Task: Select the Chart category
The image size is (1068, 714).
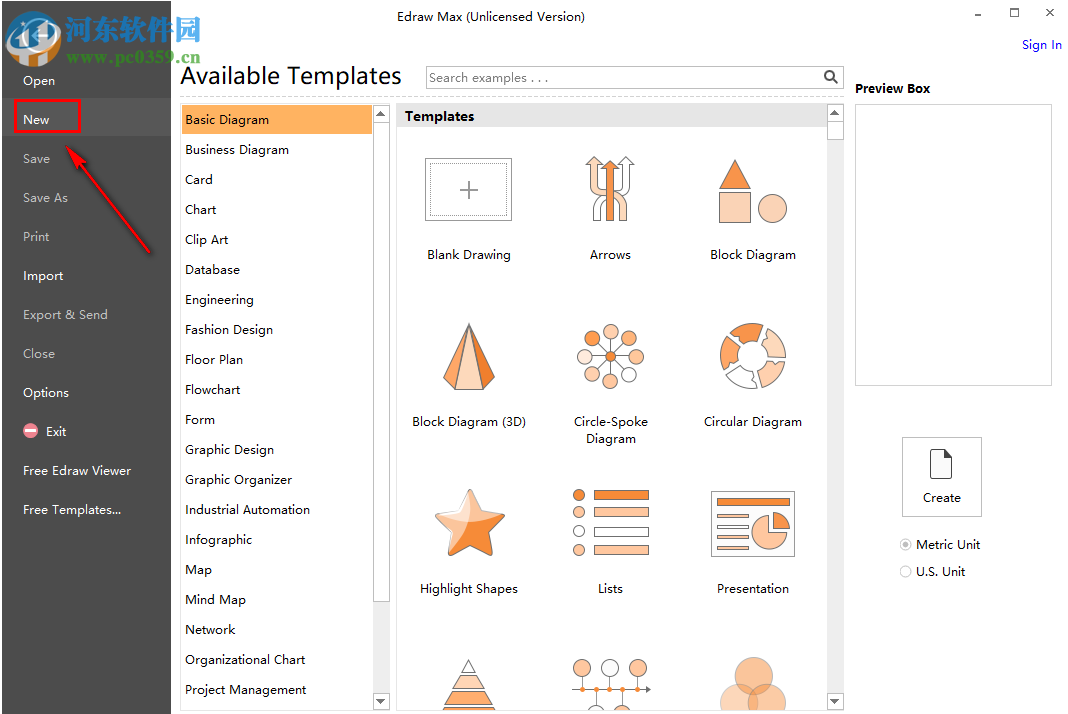Action: (x=277, y=209)
